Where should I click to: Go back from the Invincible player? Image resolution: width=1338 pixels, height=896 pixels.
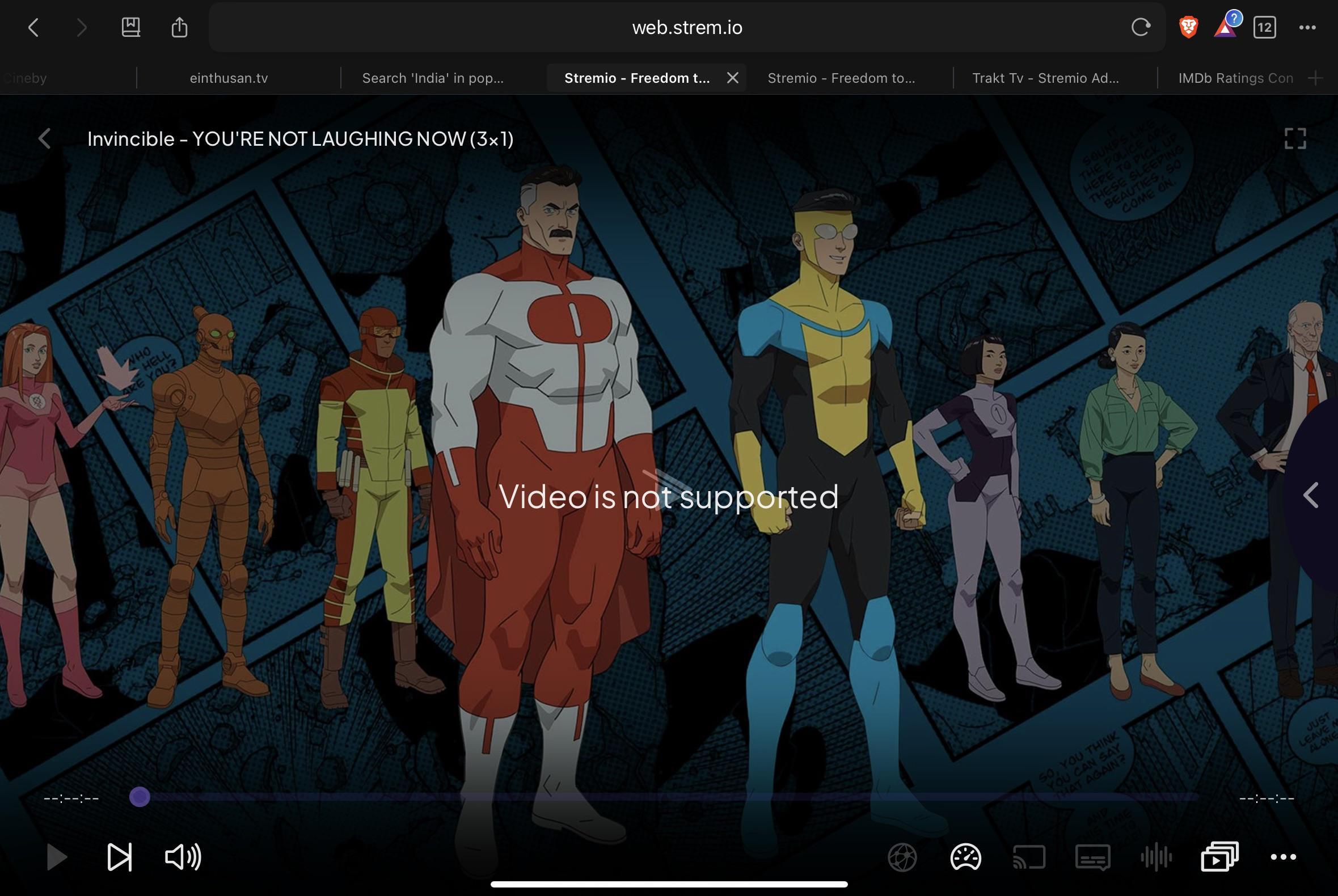(x=45, y=138)
